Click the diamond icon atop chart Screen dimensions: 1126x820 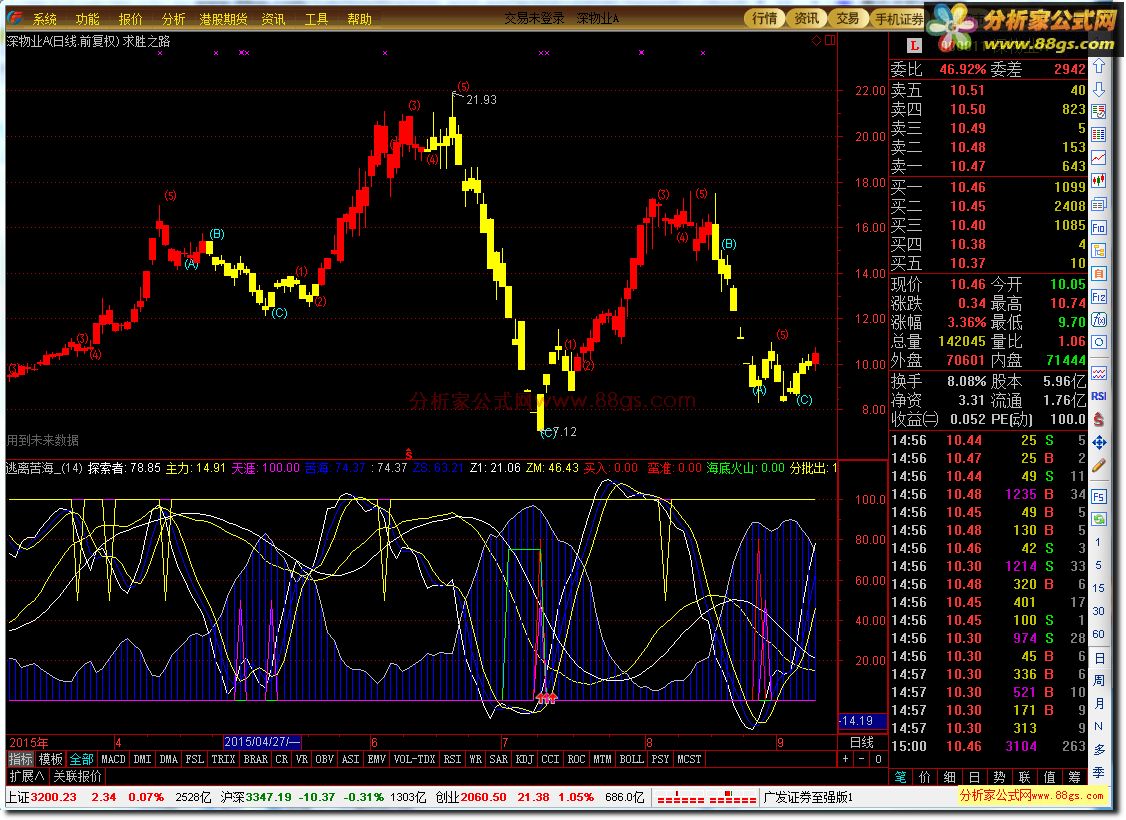point(816,40)
